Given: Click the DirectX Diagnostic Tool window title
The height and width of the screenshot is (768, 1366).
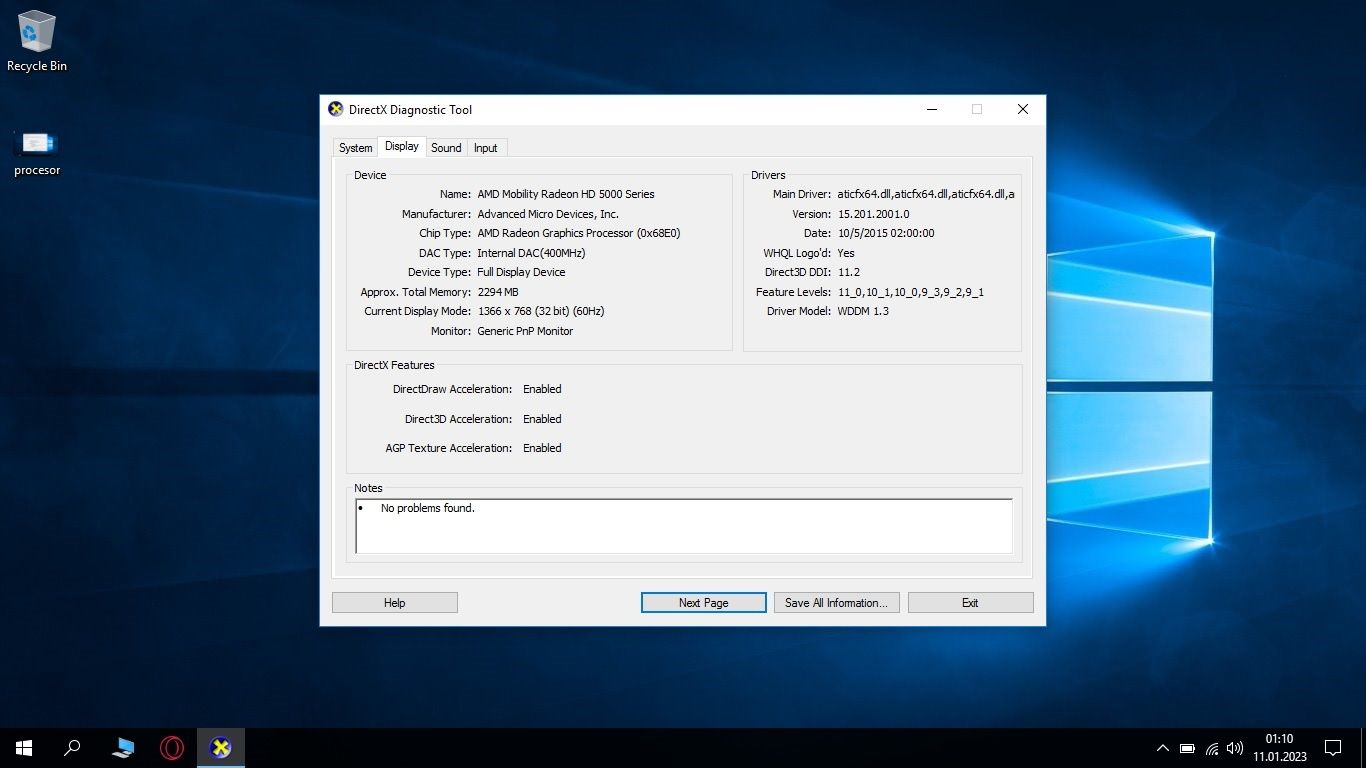Looking at the screenshot, I should [410, 110].
